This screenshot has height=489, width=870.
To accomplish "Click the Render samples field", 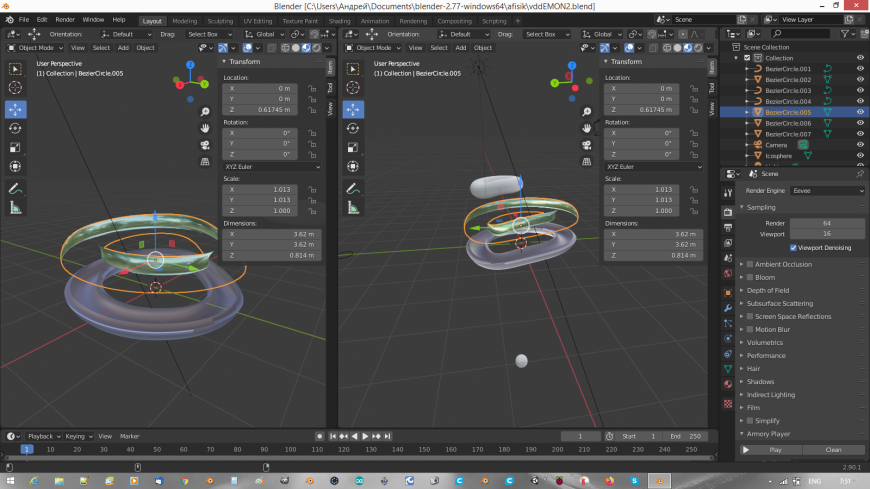I will 827,223.
